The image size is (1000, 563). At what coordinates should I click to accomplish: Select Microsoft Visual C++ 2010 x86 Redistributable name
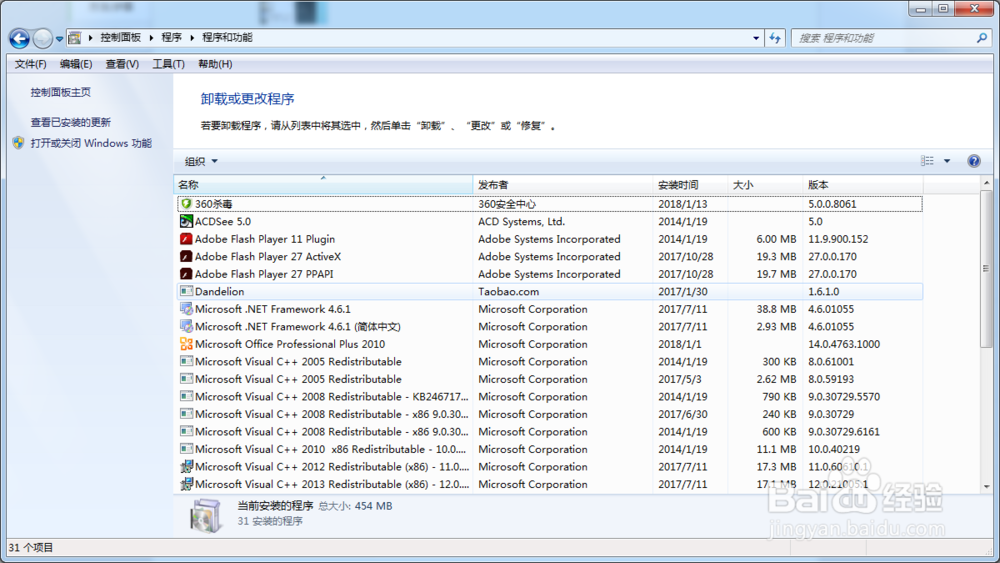coord(330,450)
